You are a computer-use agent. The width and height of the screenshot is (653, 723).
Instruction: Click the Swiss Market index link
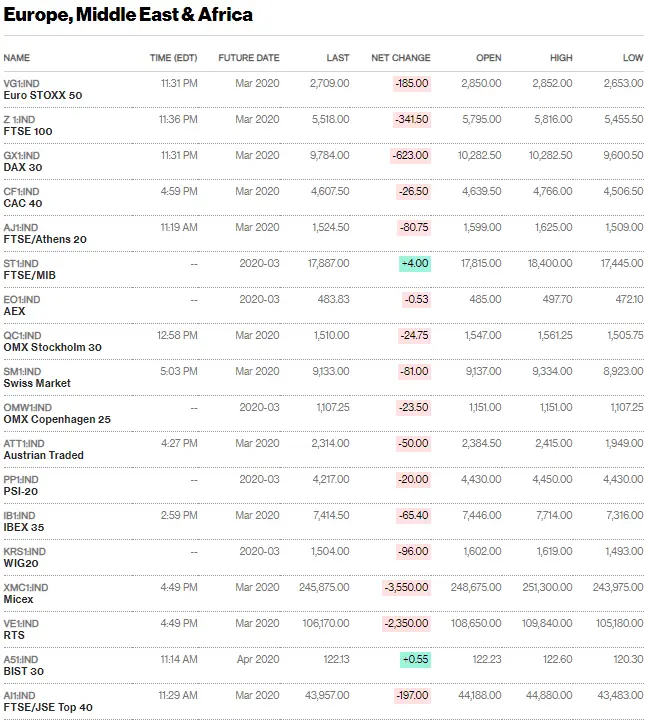pyautogui.click(x=37, y=383)
